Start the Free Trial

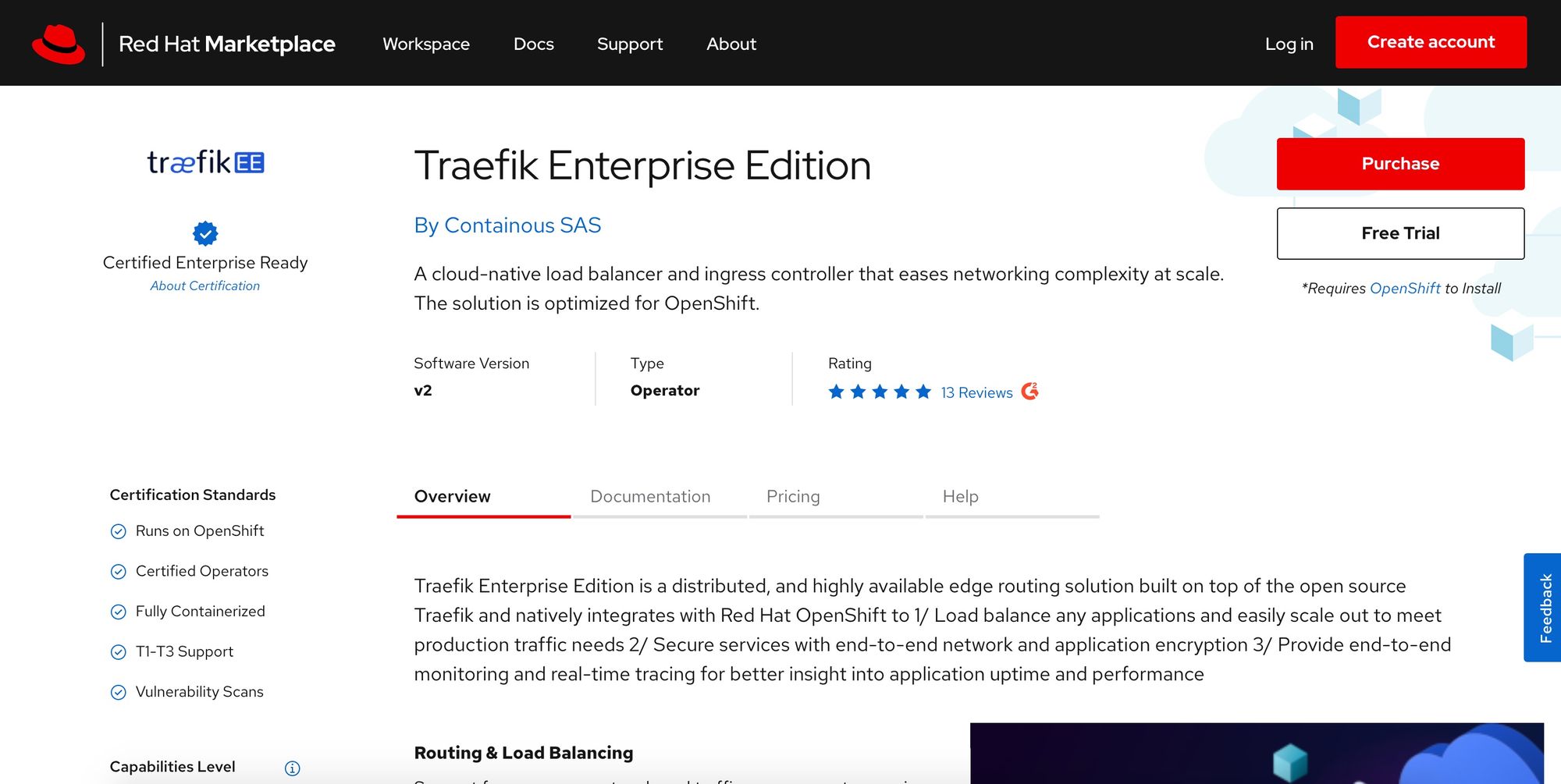click(1401, 233)
